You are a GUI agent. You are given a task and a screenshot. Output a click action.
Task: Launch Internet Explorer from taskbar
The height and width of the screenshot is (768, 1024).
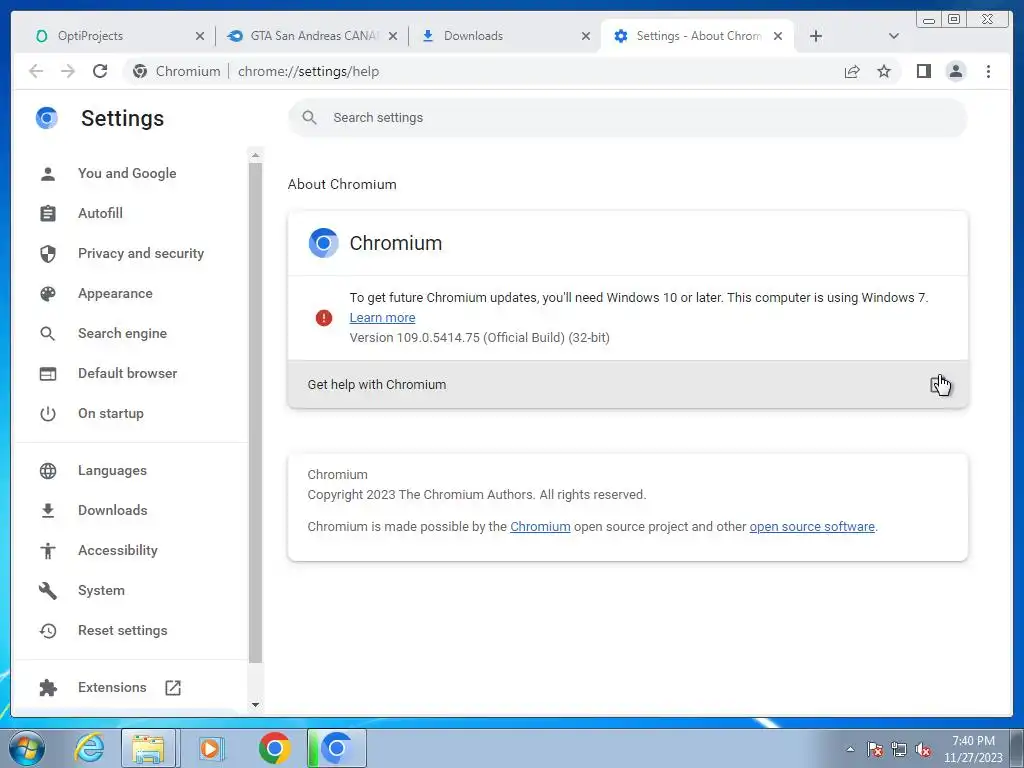89,748
